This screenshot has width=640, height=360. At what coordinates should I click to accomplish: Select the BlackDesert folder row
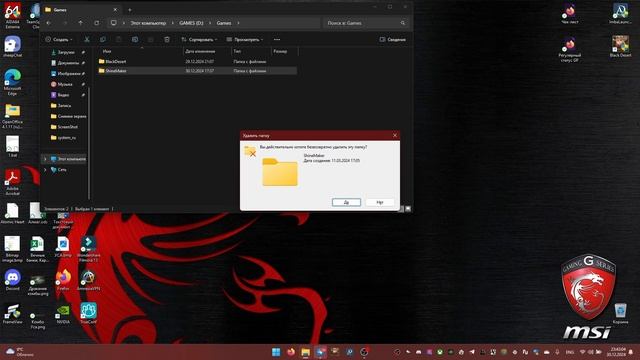pos(197,61)
